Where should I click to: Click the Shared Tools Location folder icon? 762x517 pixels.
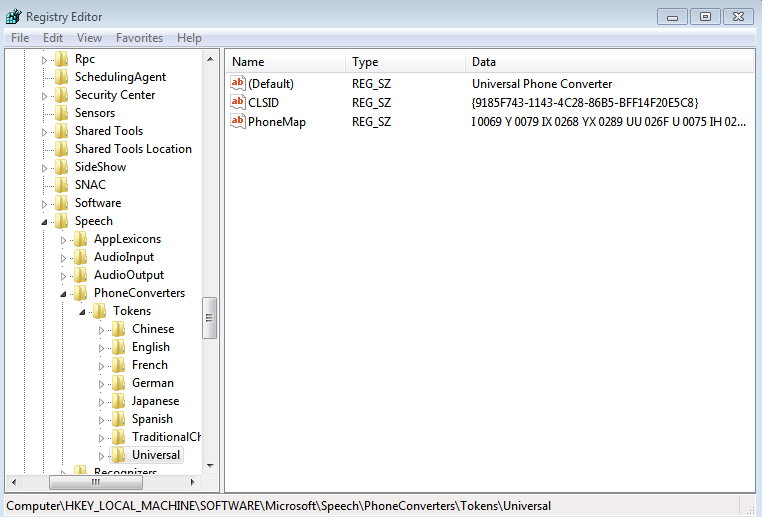pos(62,149)
